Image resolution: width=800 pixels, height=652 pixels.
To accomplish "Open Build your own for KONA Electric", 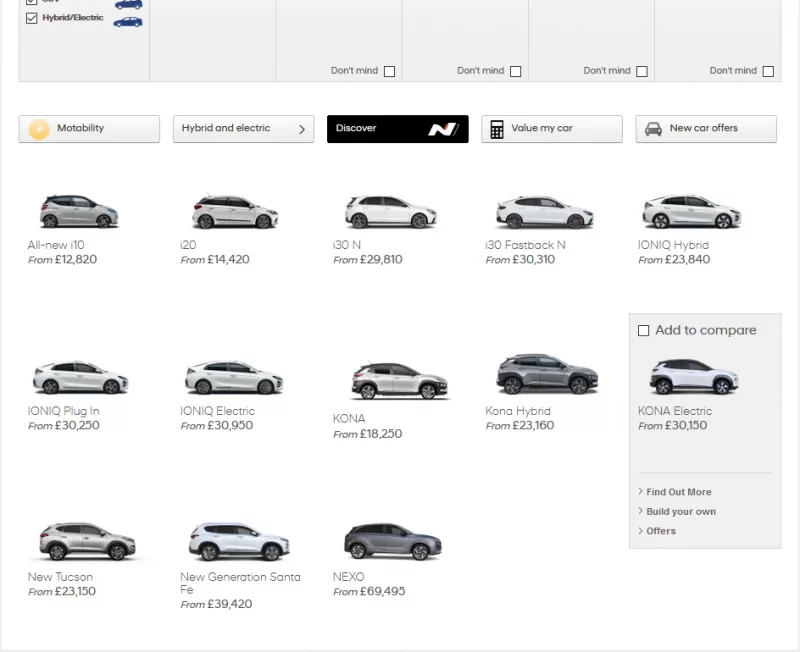I will (680, 512).
